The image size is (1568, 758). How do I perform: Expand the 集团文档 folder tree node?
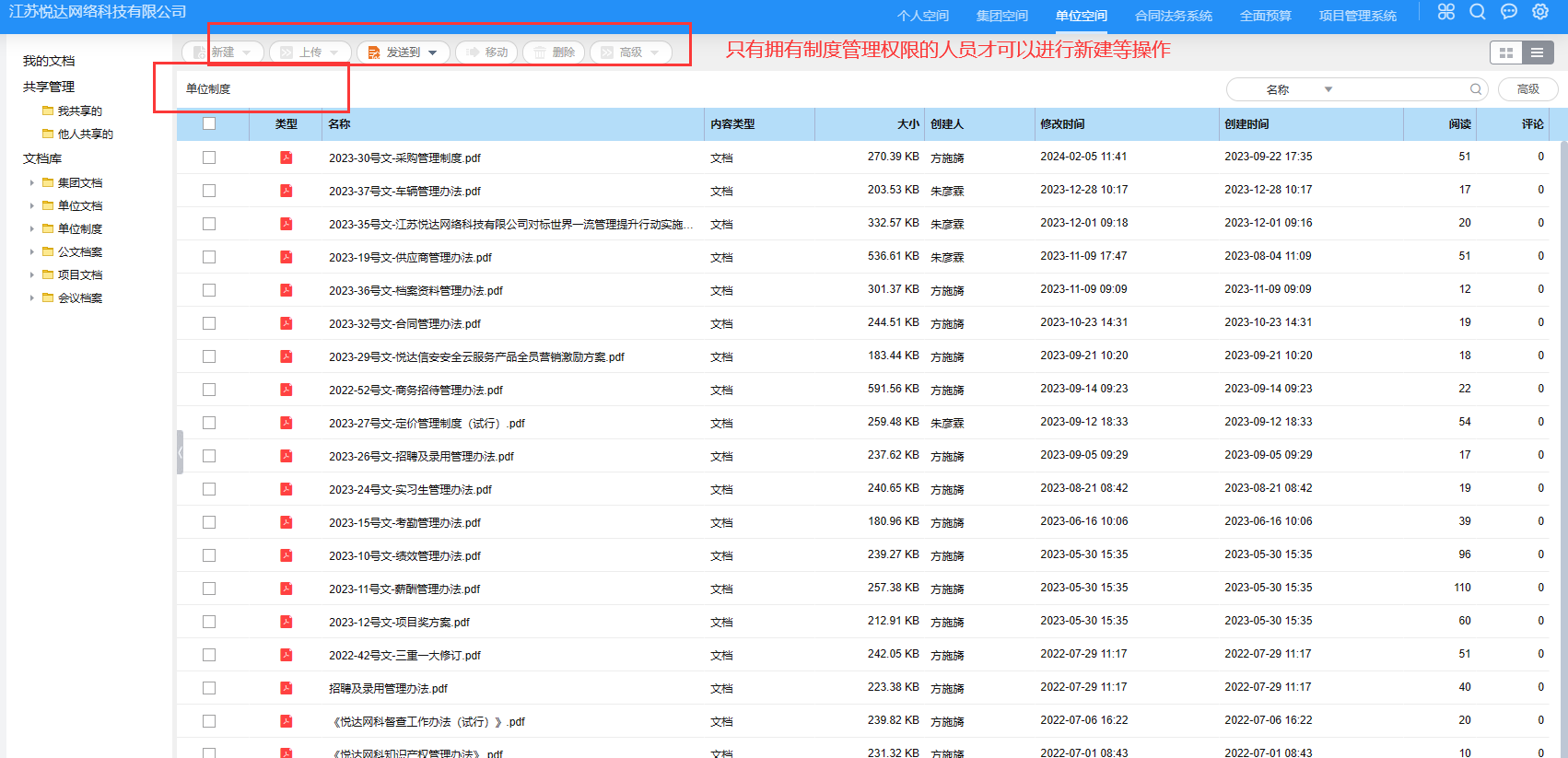[x=32, y=183]
